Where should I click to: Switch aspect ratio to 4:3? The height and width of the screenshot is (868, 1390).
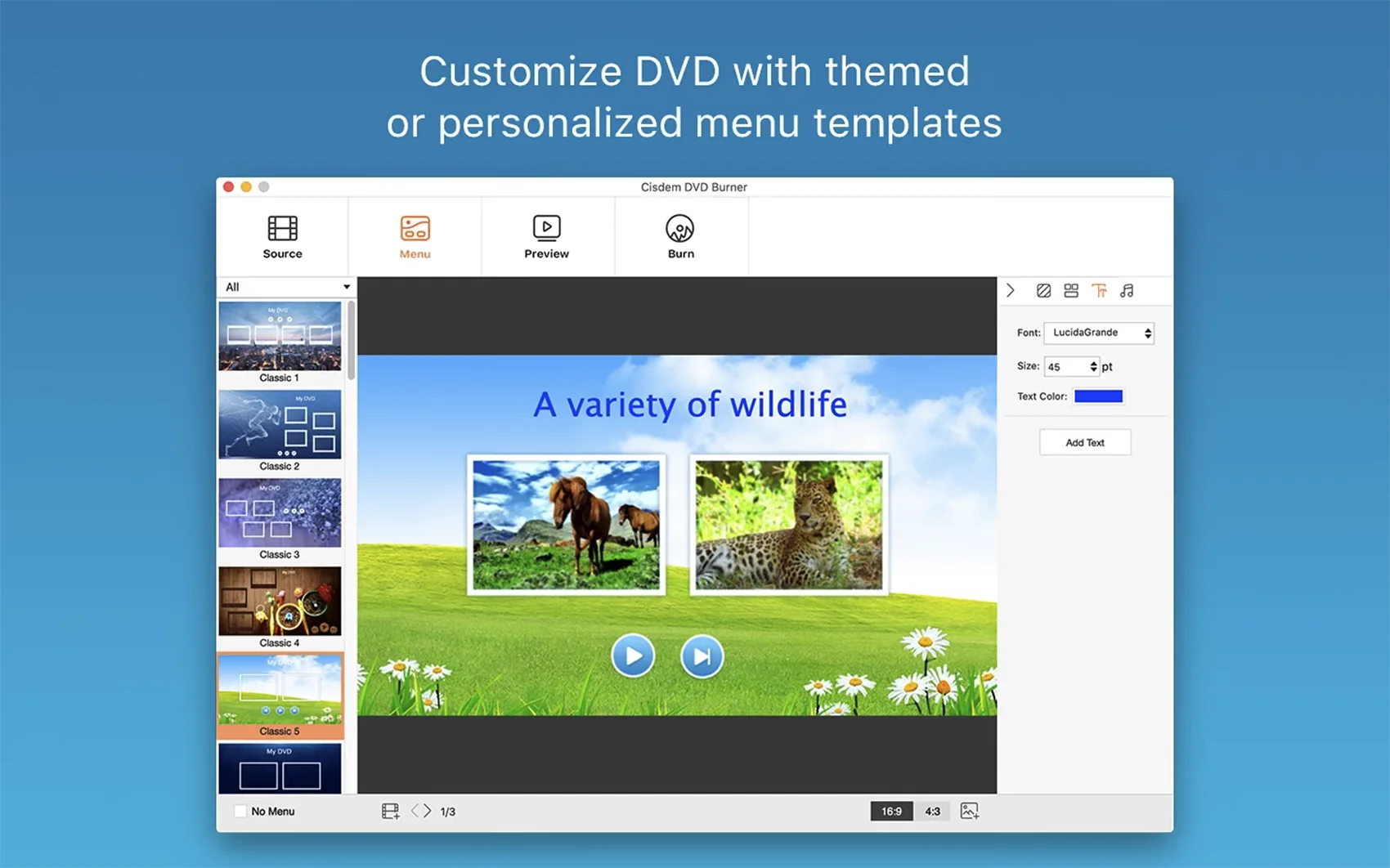tap(932, 811)
